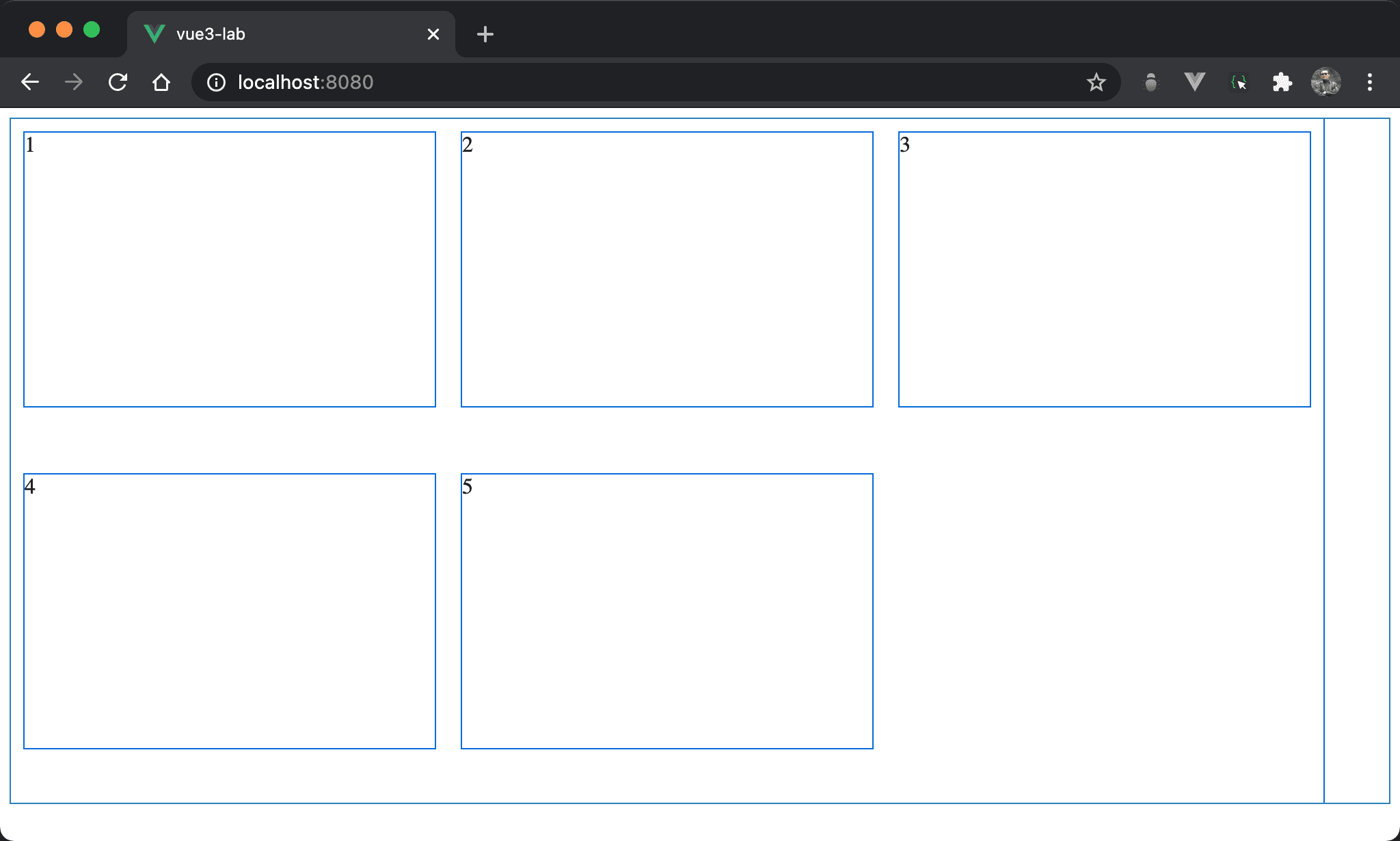Open a new browser tab
This screenshot has width=1400, height=841.
pyautogui.click(x=485, y=34)
